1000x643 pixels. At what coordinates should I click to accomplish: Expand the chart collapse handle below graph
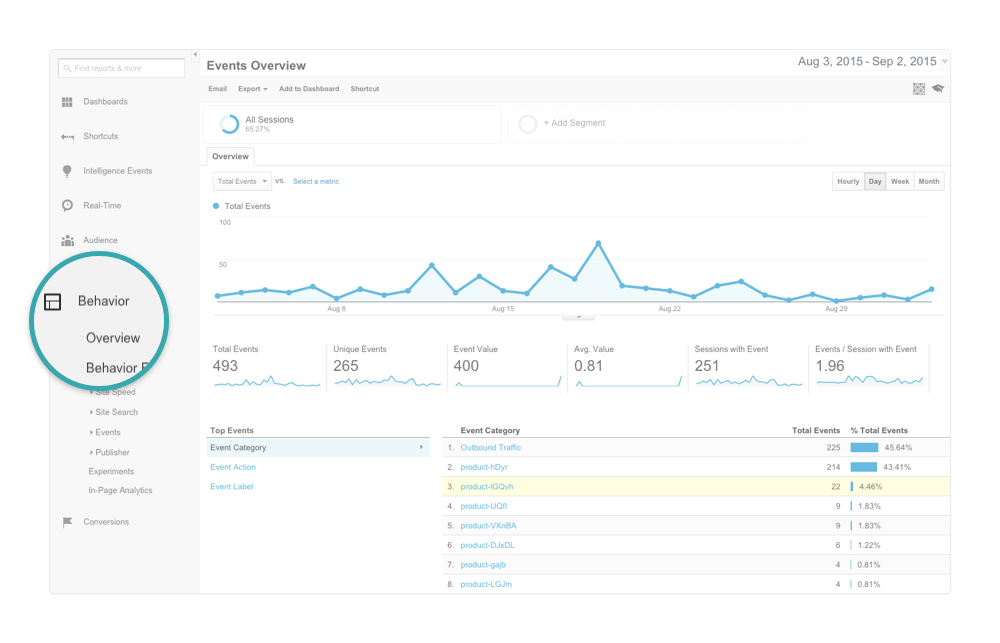(x=578, y=317)
